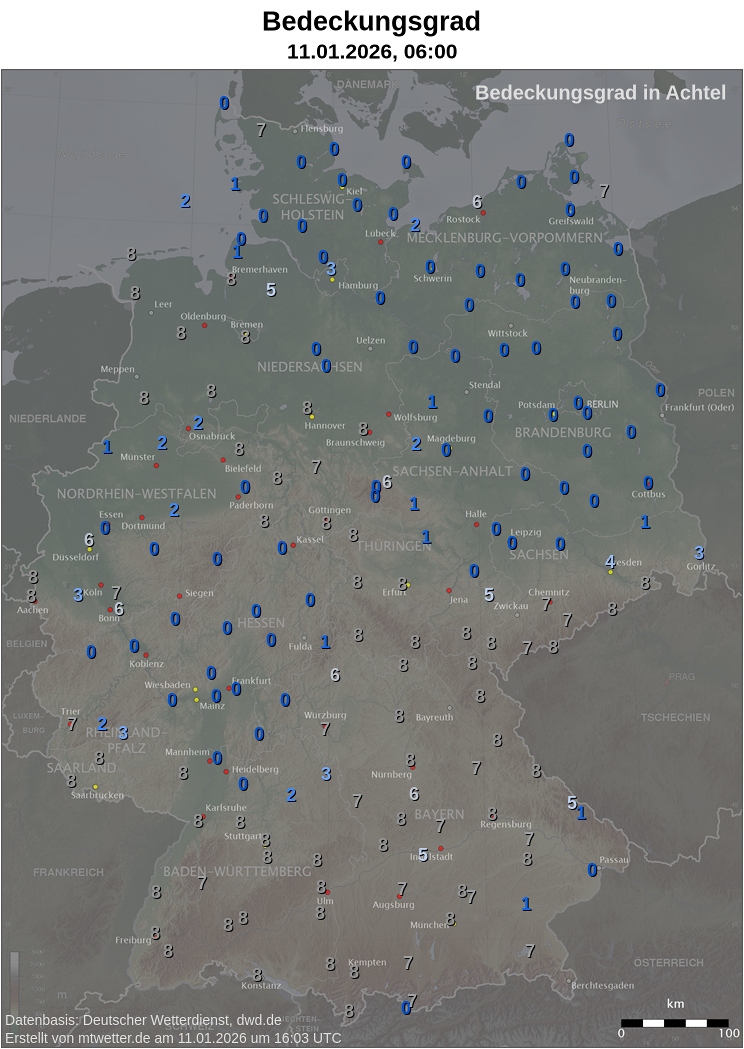Click the date line 11.01.2026, 06:00

tap(371, 52)
